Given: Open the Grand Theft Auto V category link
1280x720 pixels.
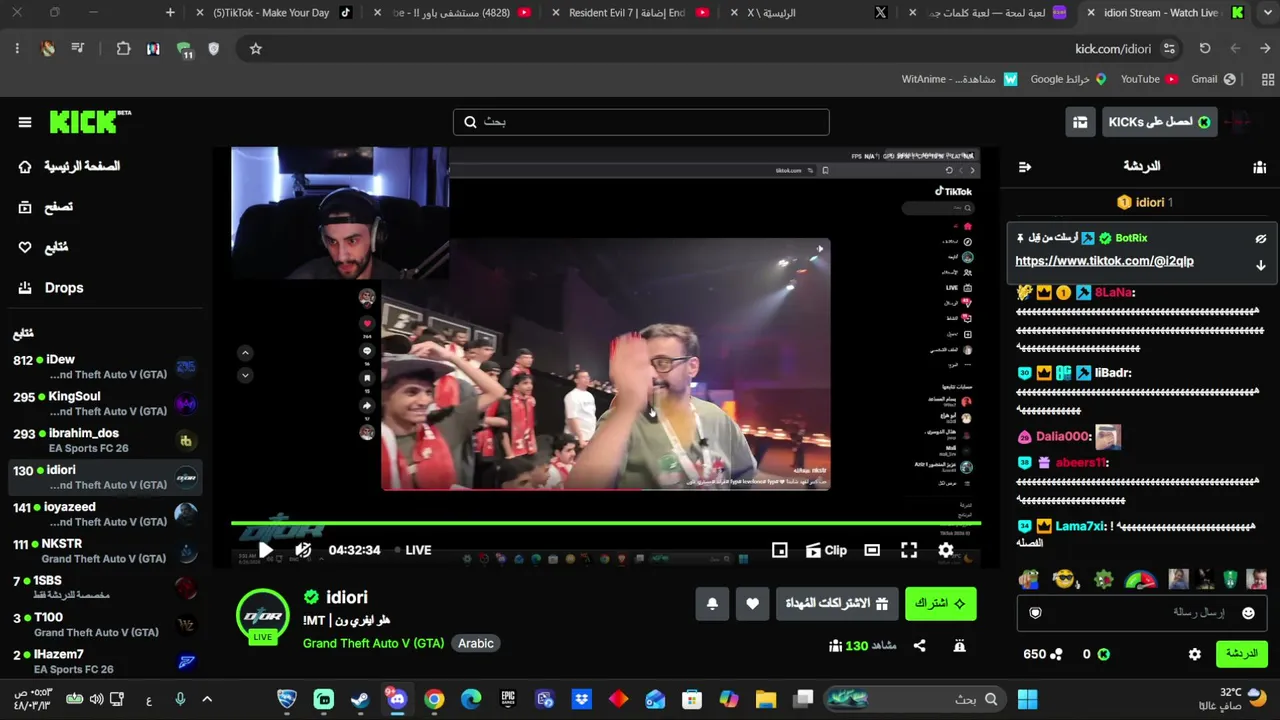Looking at the screenshot, I should click(373, 644).
